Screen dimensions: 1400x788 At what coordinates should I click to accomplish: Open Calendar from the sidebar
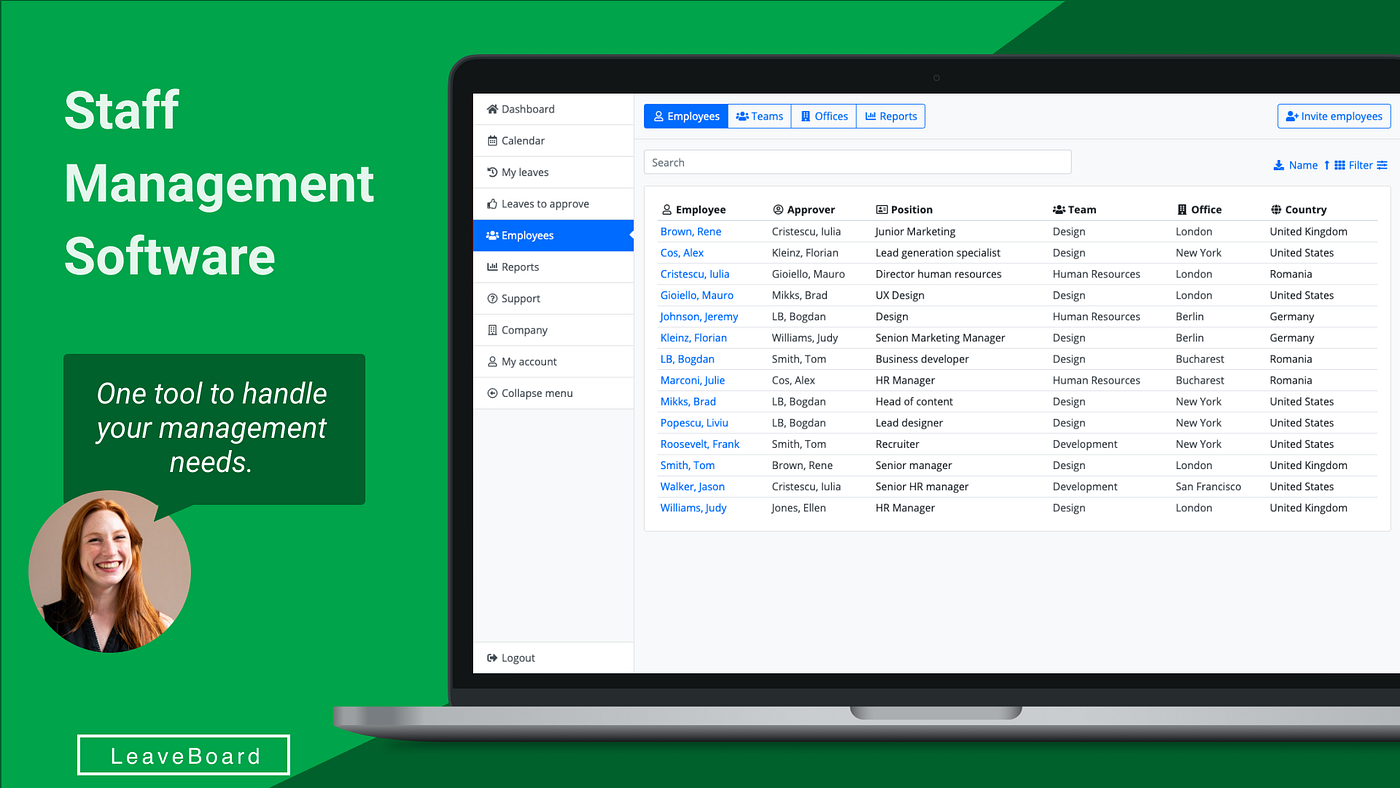click(x=553, y=141)
